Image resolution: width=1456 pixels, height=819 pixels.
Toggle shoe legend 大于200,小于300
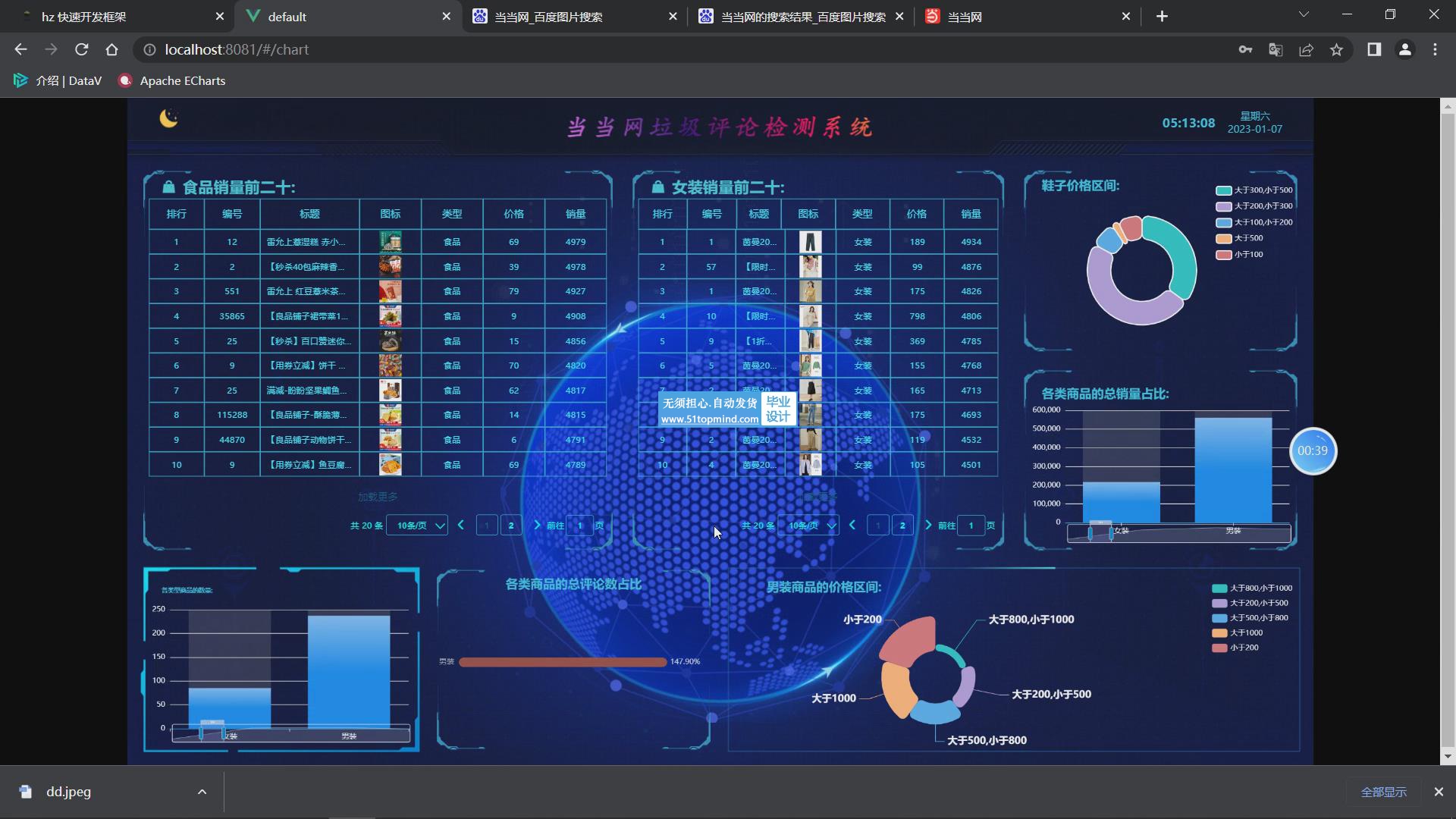click(x=1254, y=206)
